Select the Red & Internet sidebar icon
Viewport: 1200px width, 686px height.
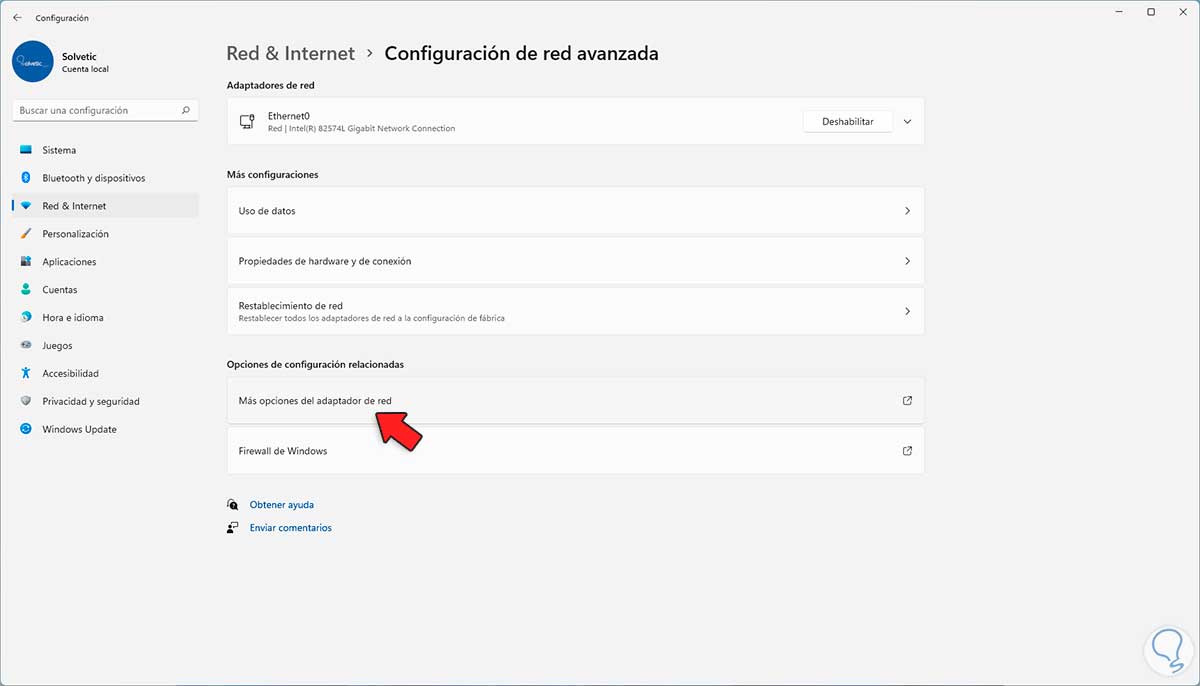pyautogui.click(x=26, y=206)
